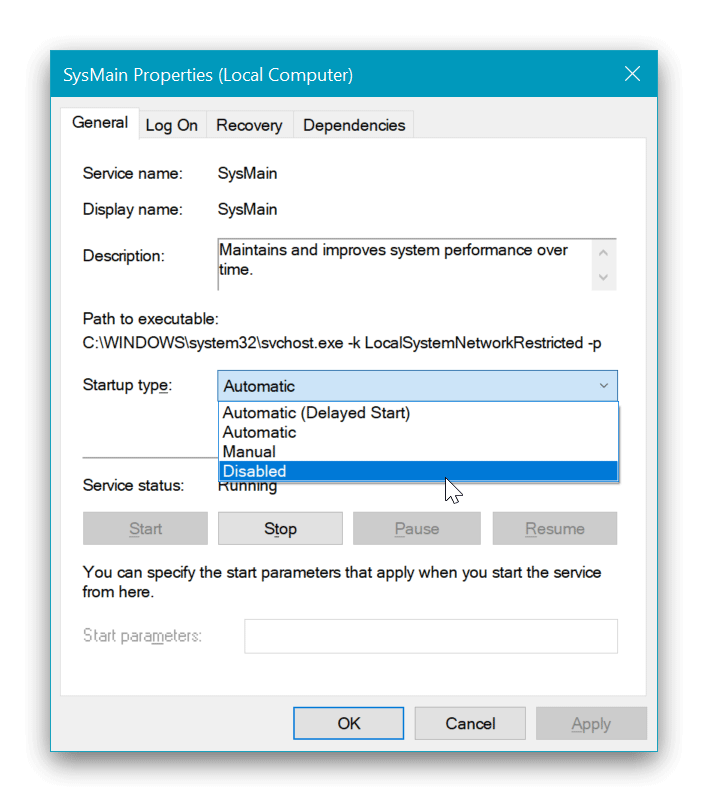Image resolution: width=708 pixels, height=802 pixels.
Task: Click the greyed-out Start button
Action: (145, 529)
